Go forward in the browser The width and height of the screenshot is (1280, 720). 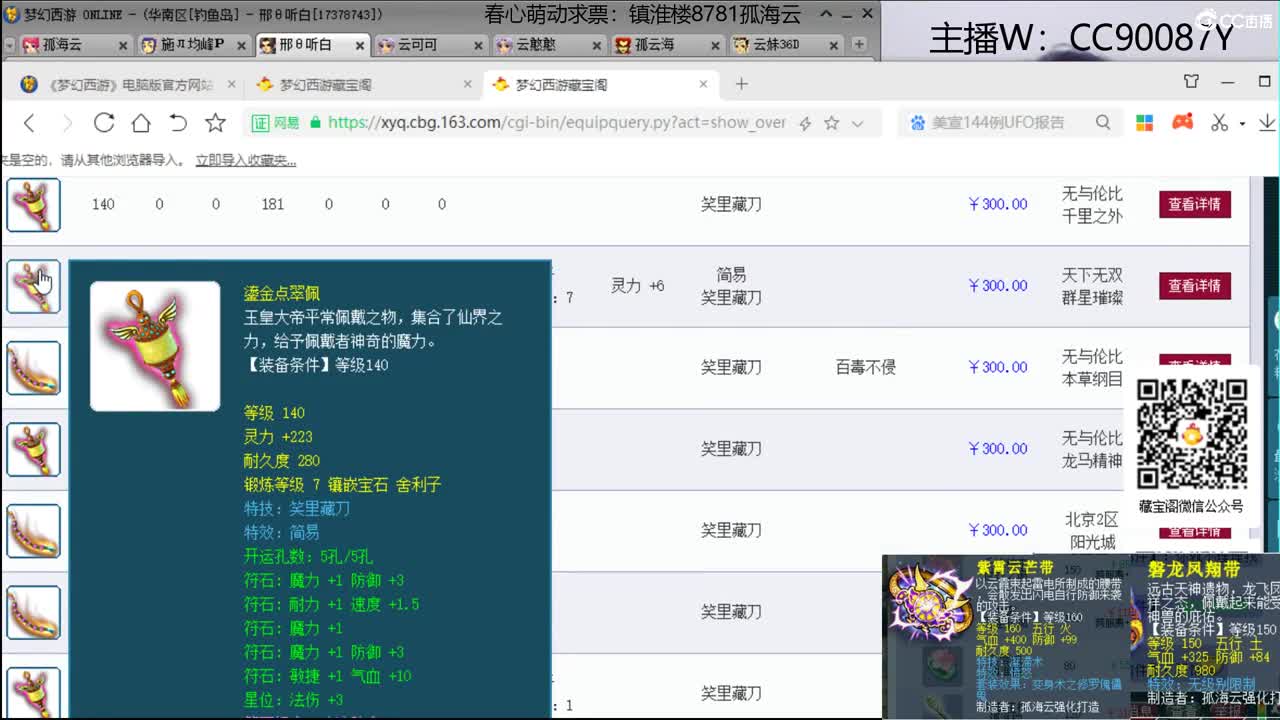[x=67, y=123]
